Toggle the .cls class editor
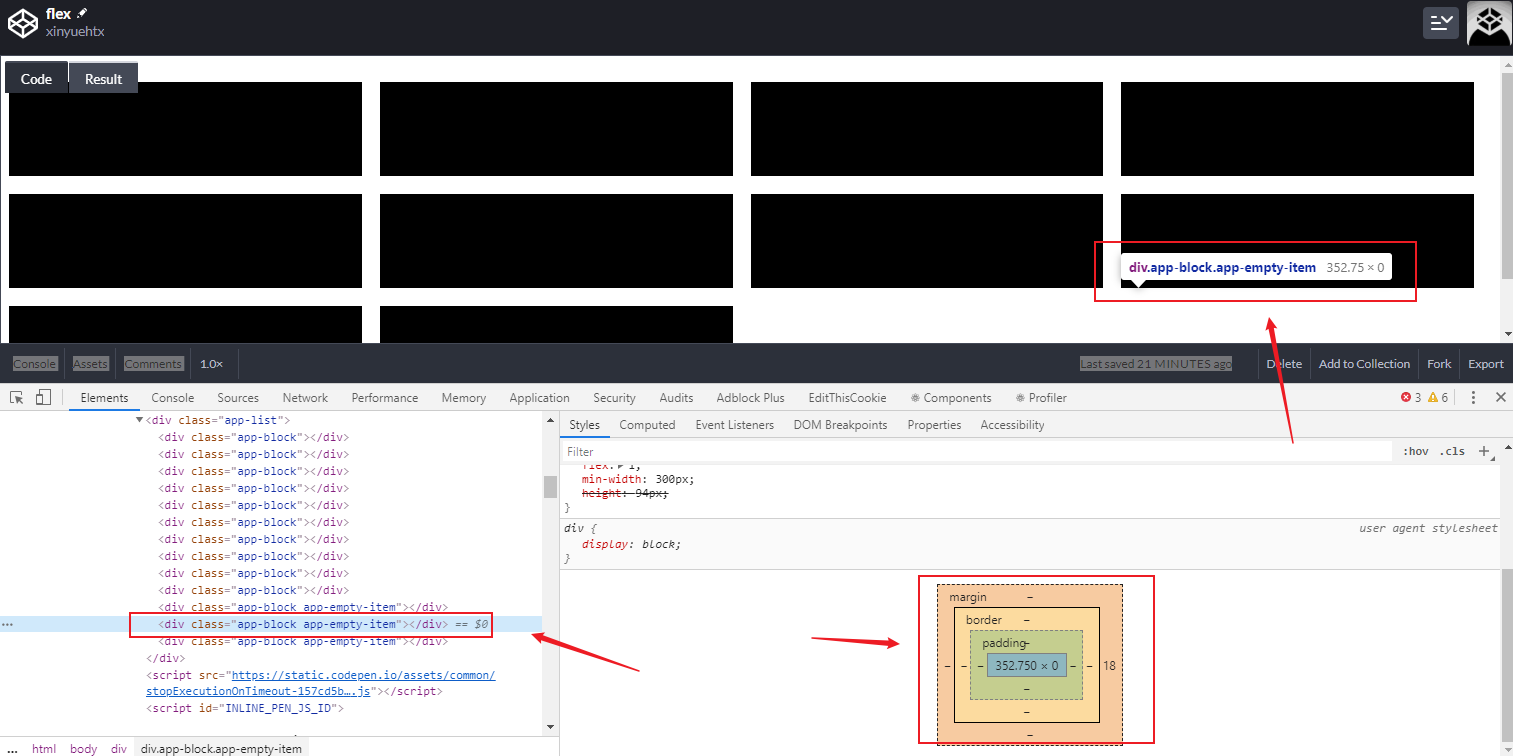The width and height of the screenshot is (1513, 756). coord(1452,452)
